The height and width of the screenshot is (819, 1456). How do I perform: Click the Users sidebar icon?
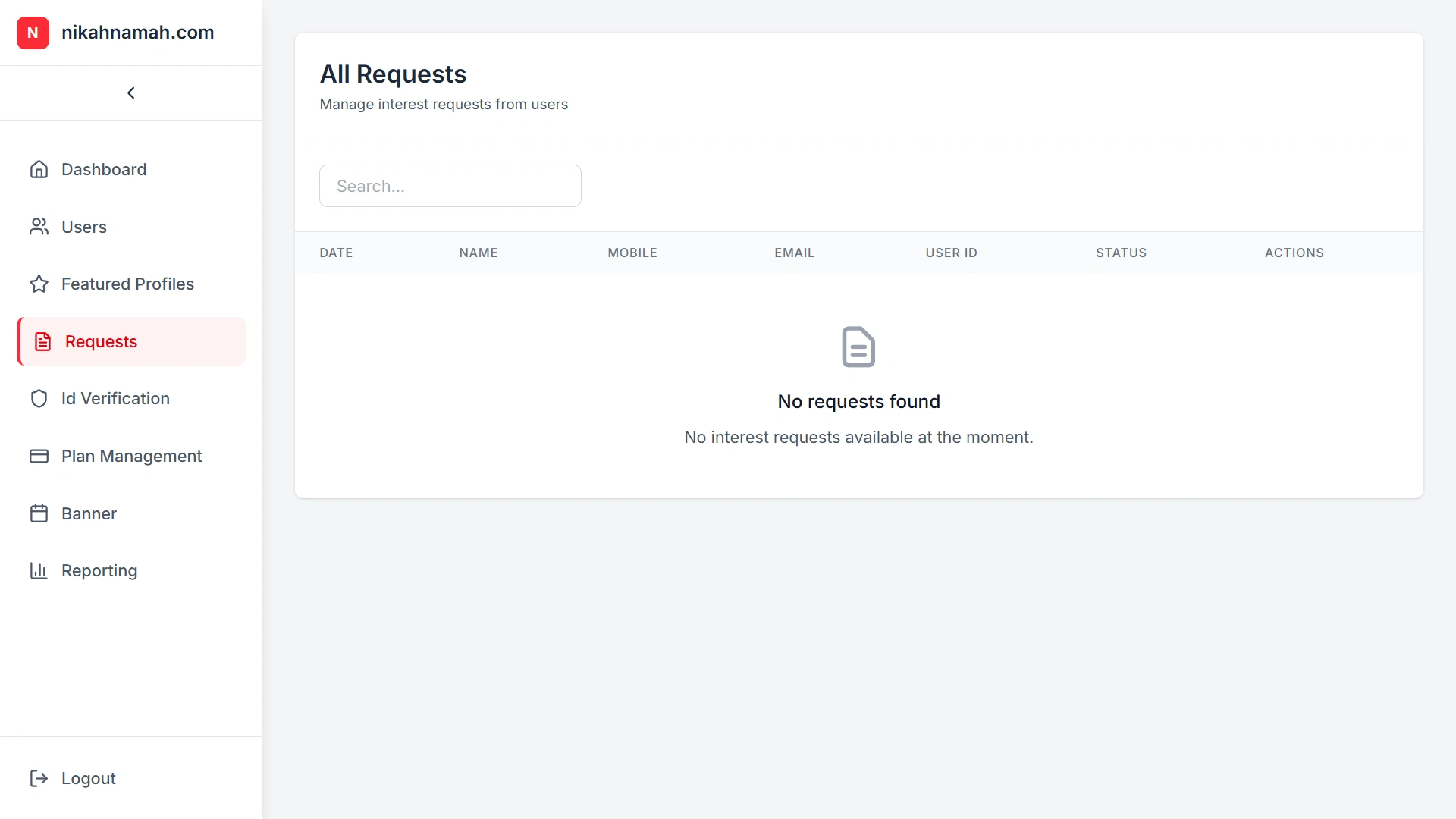coord(39,227)
